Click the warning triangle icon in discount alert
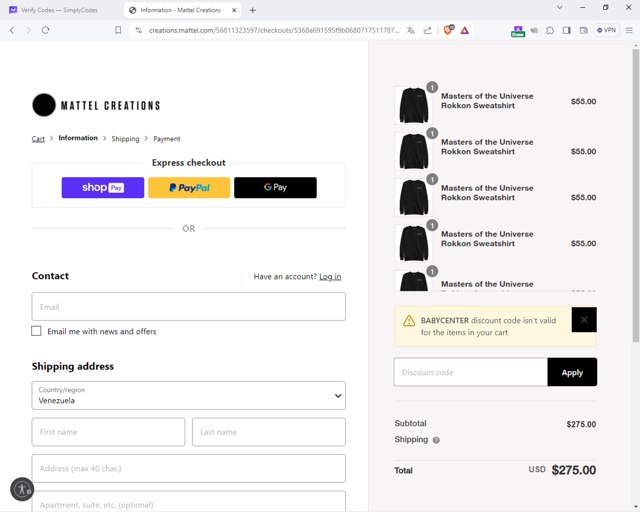This screenshot has width=640, height=512. [x=409, y=321]
